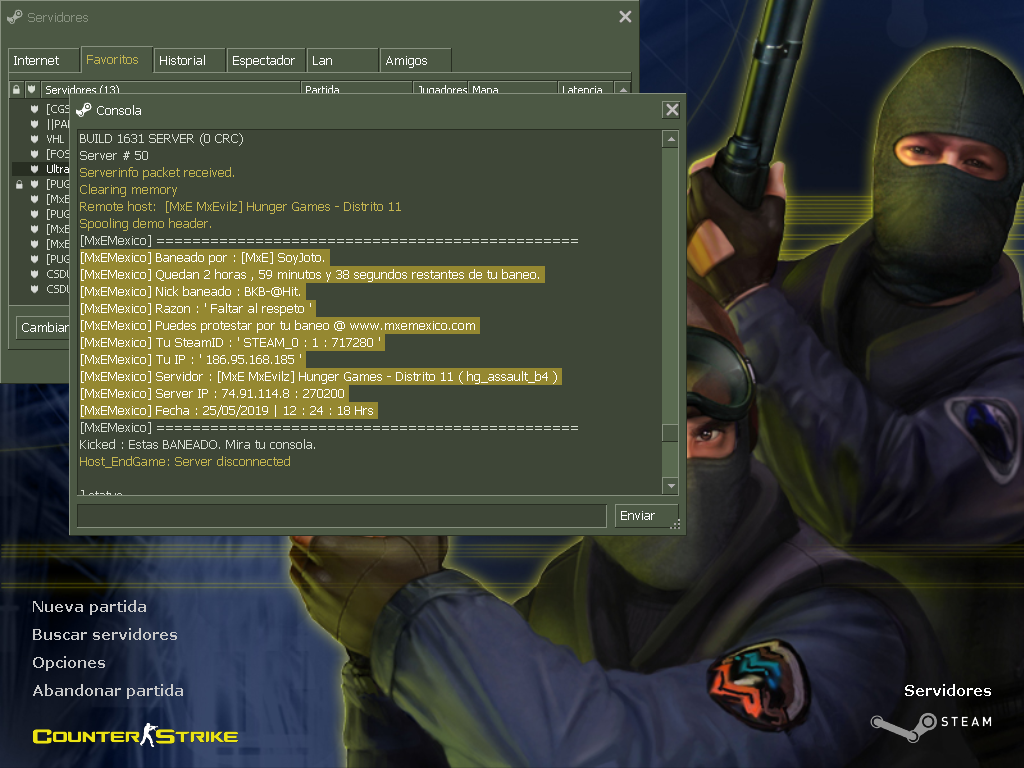Click the shield icon on the Ultra server row

(34, 168)
